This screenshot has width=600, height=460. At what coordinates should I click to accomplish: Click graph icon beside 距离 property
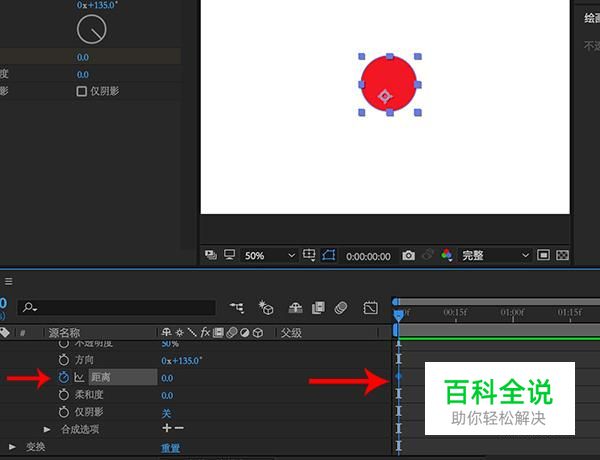(x=79, y=378)
